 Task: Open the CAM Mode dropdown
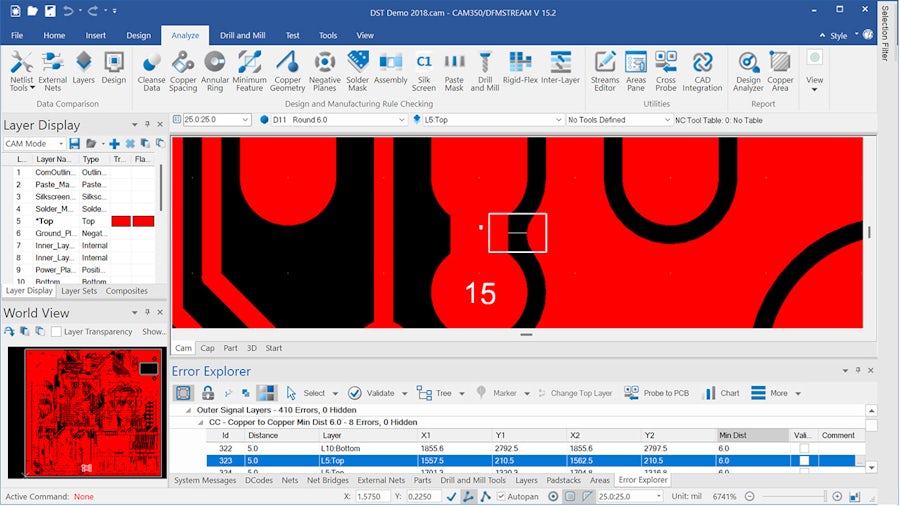34,143
